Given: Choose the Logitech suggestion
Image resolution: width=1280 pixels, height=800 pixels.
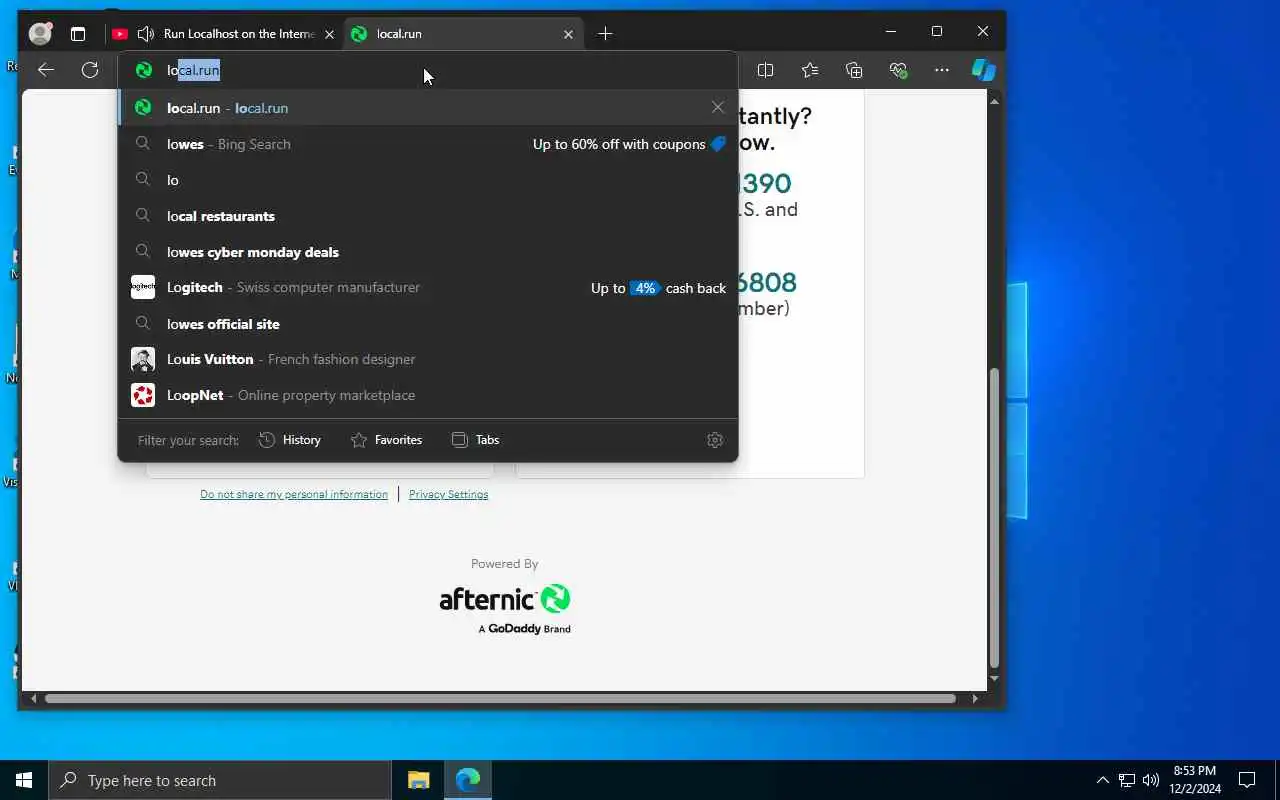Looking at the screenshot, I should click(428, 287).
